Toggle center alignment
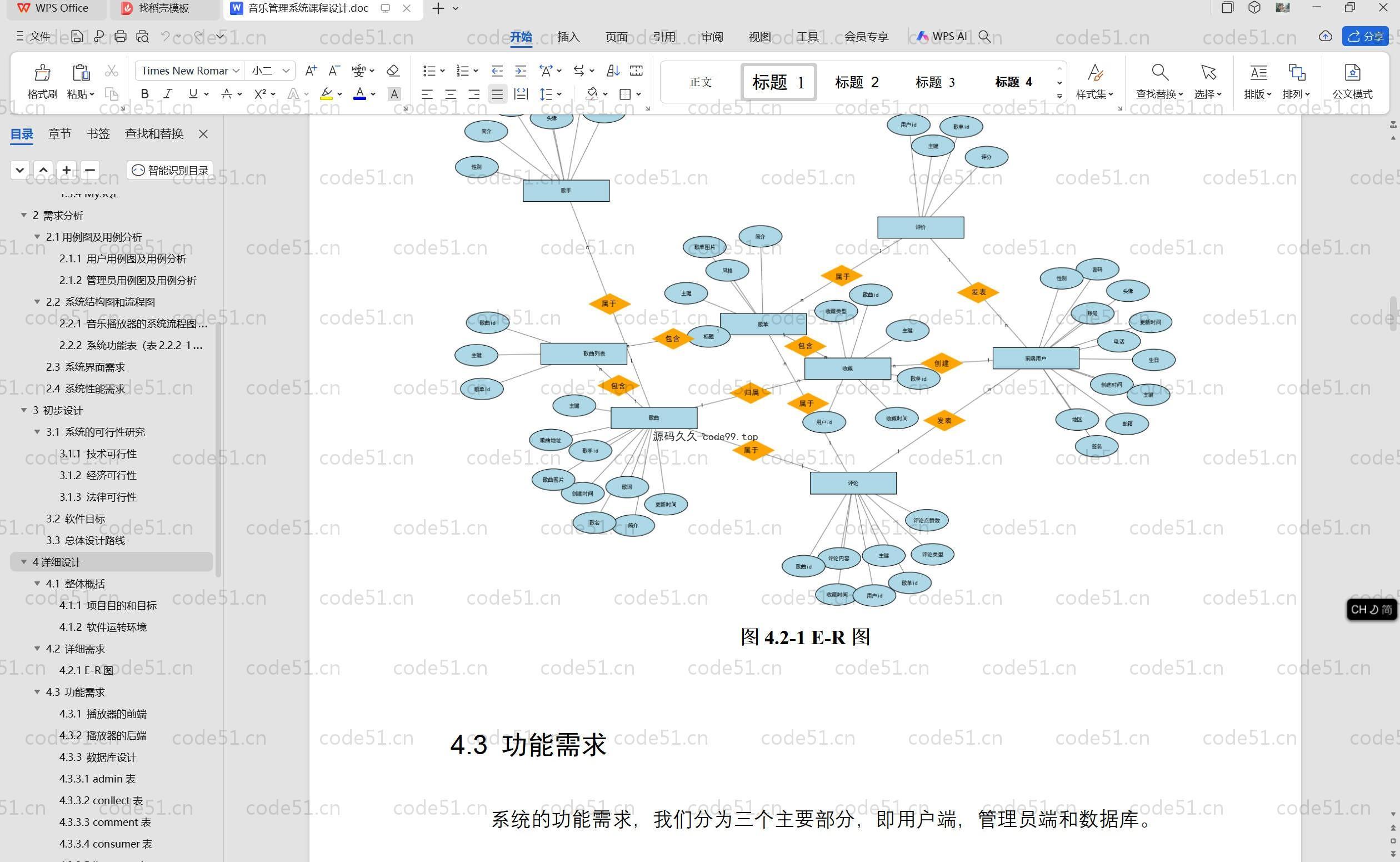The image size is (1400, 862). coord(451,94)
